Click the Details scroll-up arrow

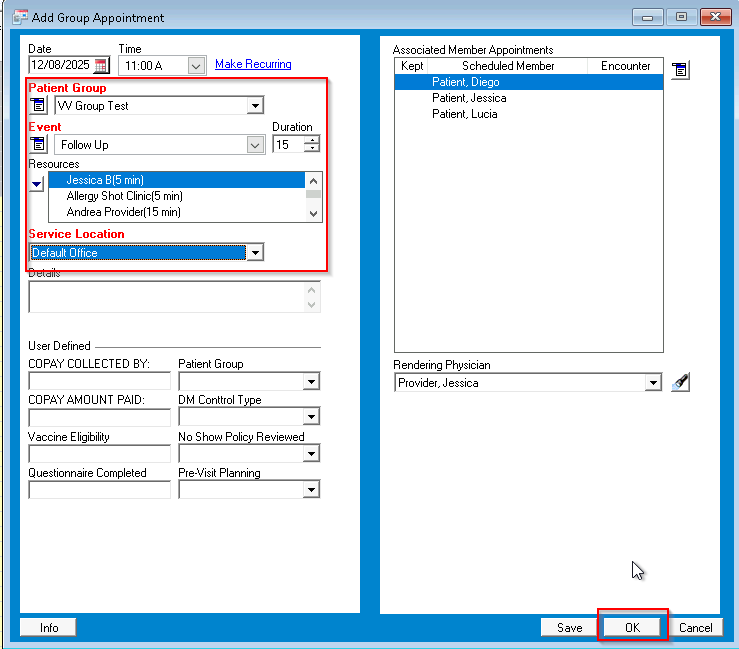(312, 290)
